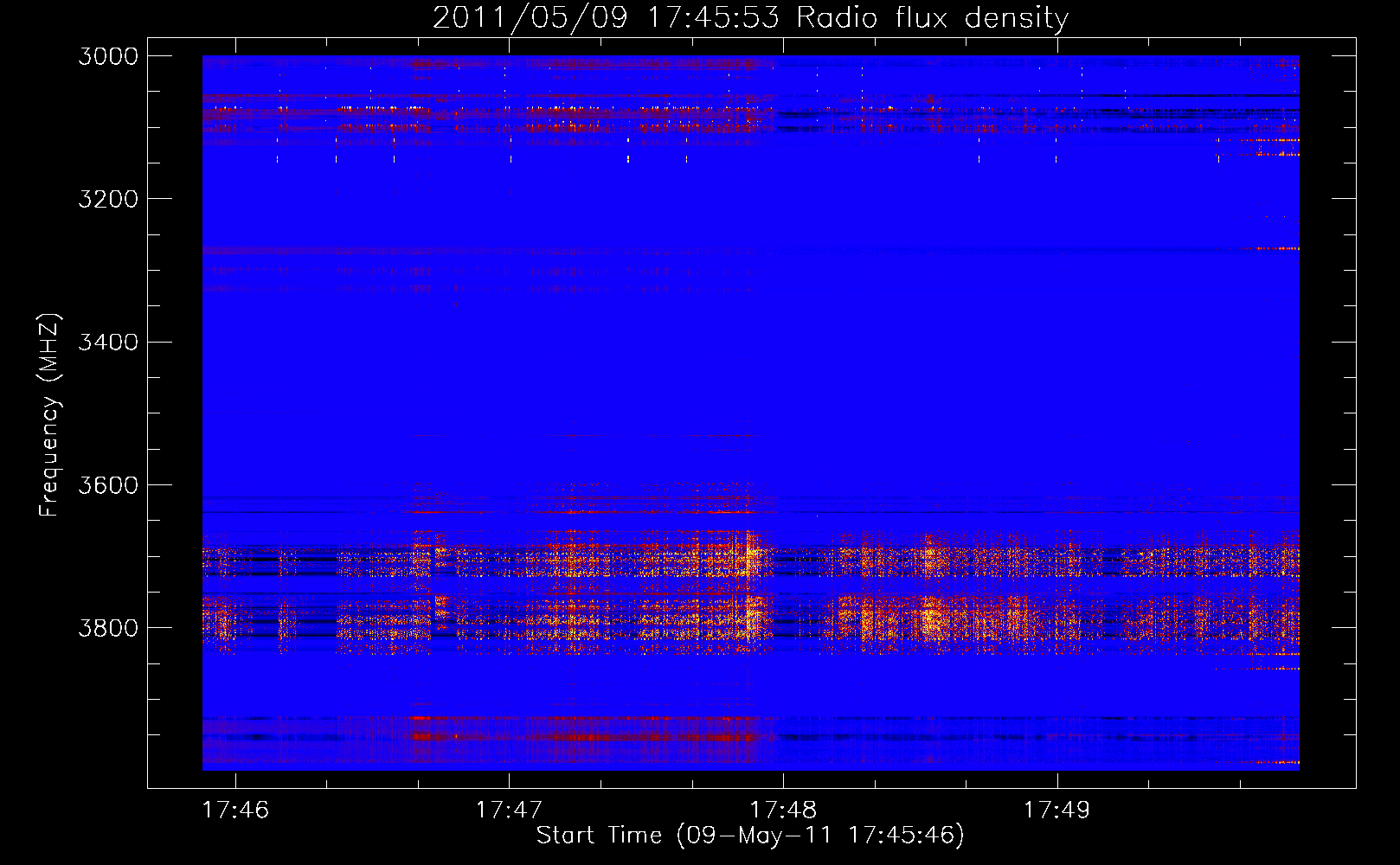Select the 3200 frequency axis label
The width and height of the screenshot is (1400, 865).
point(108,199)
